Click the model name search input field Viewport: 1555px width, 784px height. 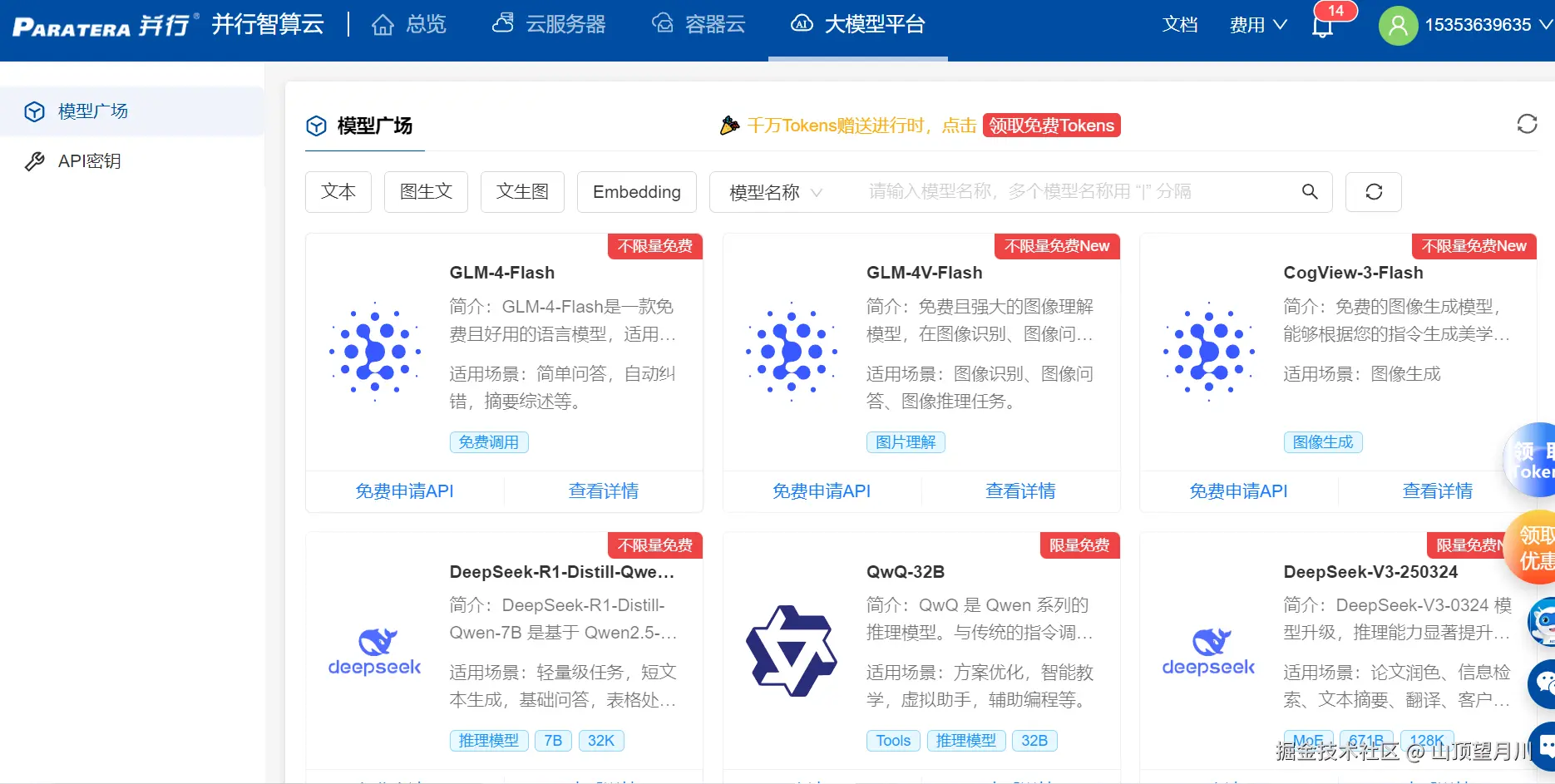(1073, 192)
